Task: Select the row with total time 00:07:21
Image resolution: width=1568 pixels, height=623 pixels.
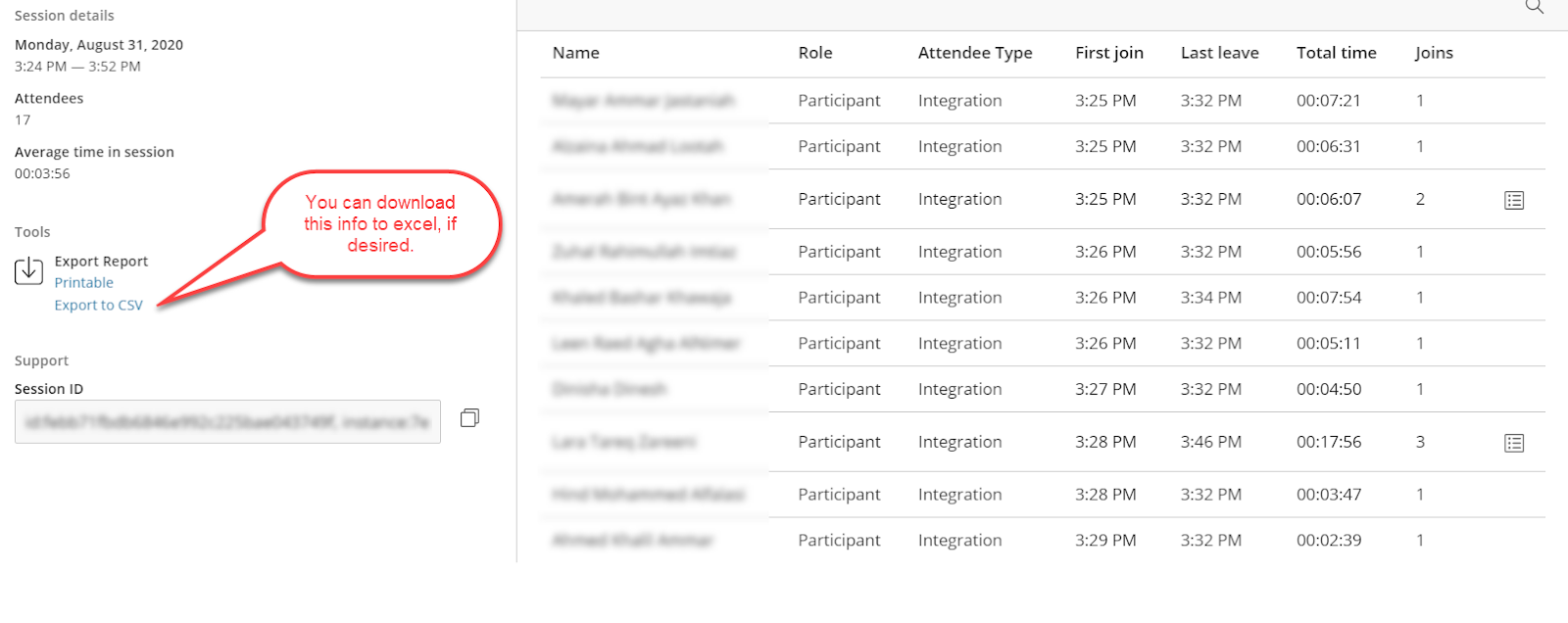Action: (x=1043, y=101)
